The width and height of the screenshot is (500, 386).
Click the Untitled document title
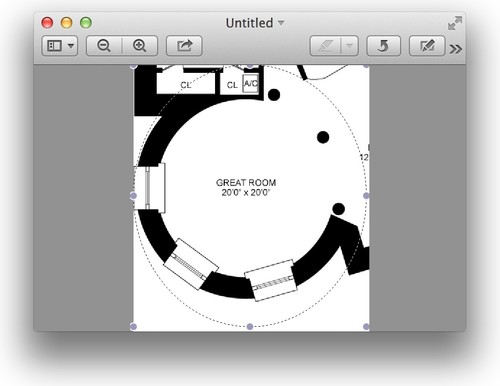(249, 23)
